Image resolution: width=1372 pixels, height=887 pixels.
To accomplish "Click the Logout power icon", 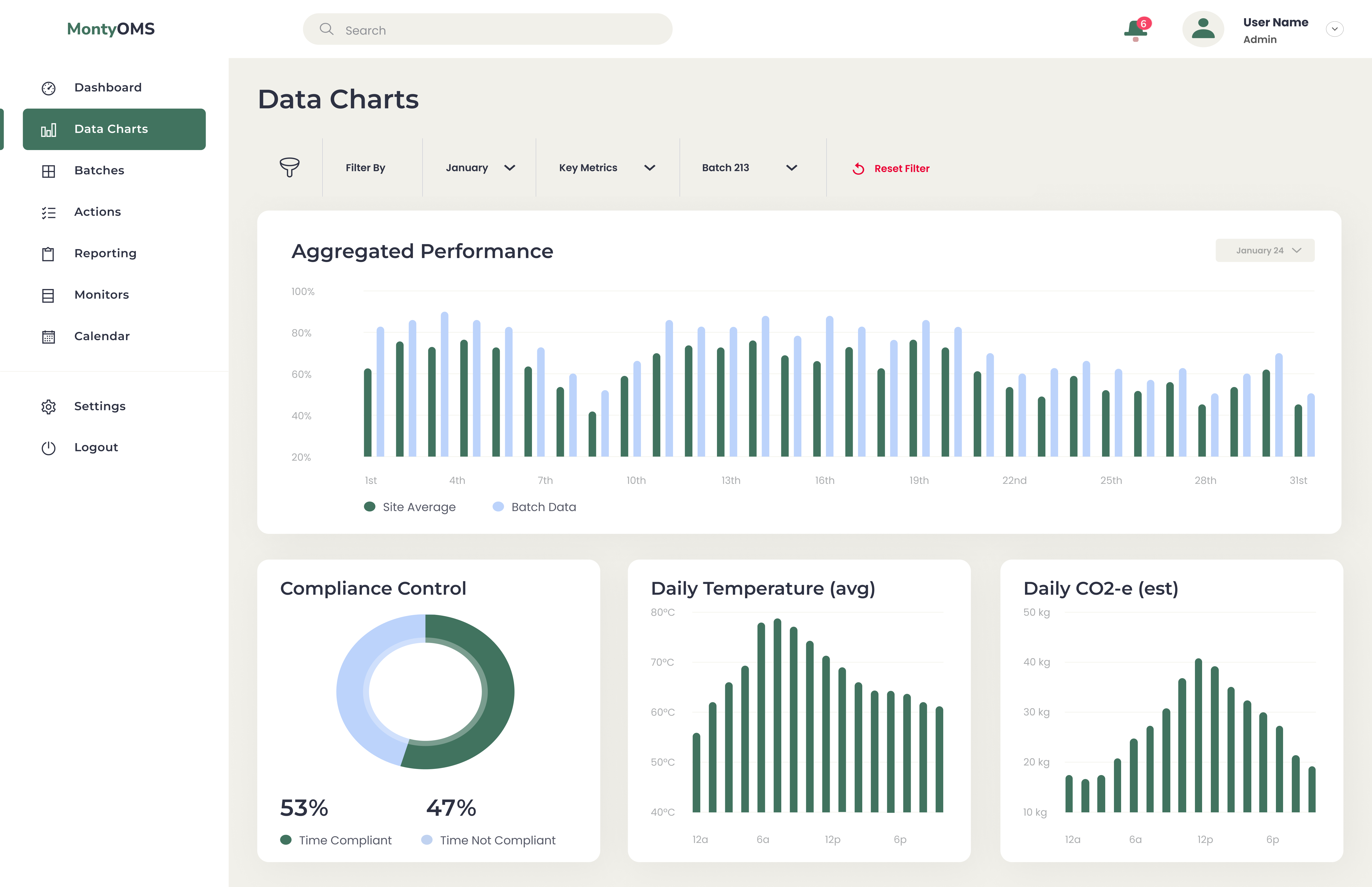I will (48, 448).
